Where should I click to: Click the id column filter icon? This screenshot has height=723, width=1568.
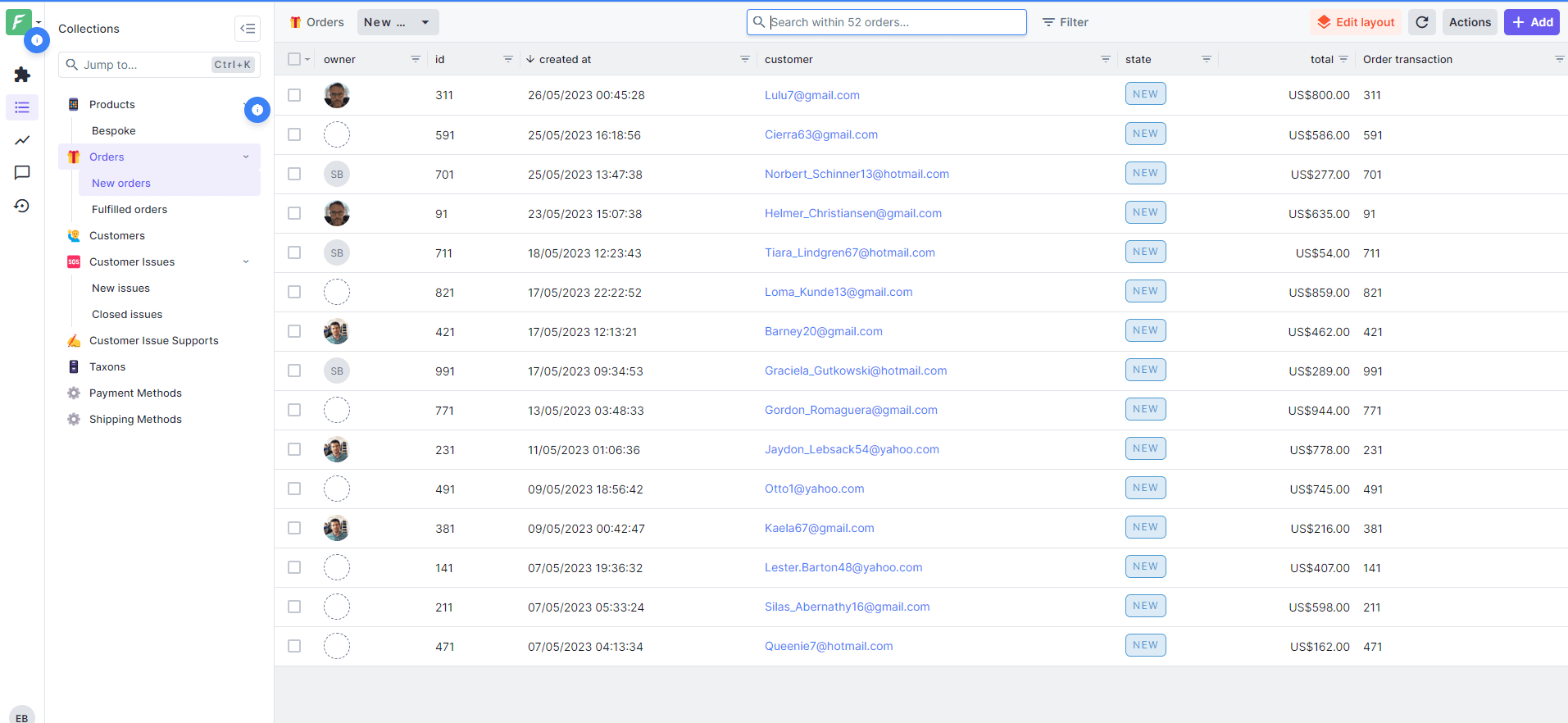[x=508, y=59]
